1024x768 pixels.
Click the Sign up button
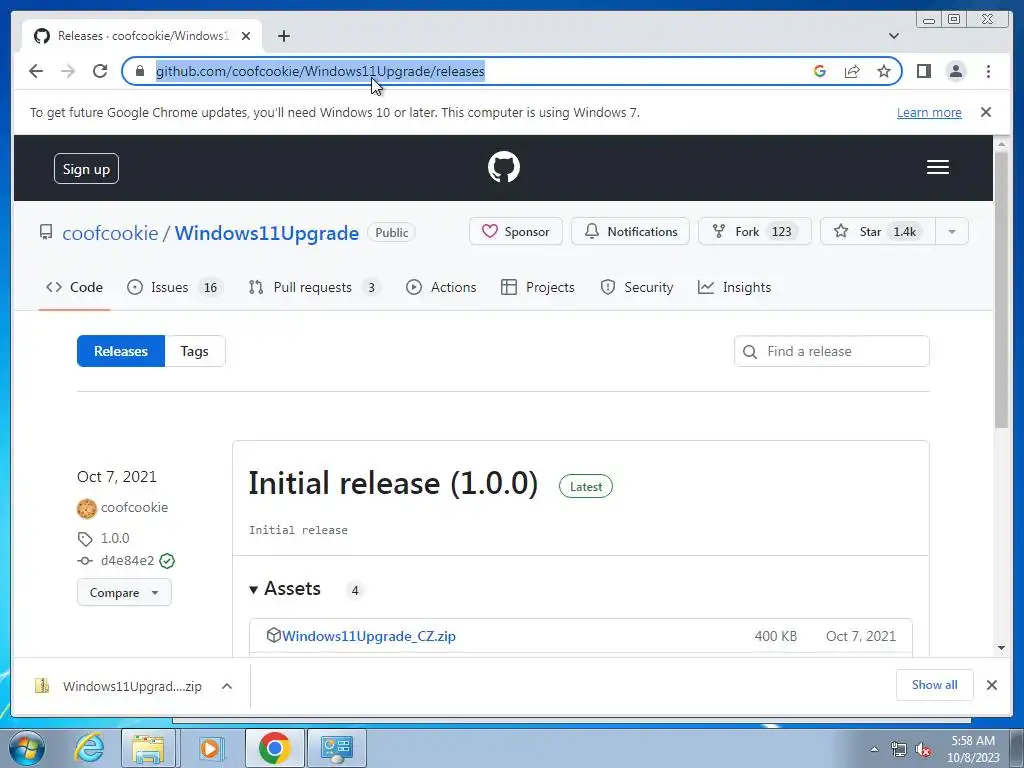tap(86, 168)
